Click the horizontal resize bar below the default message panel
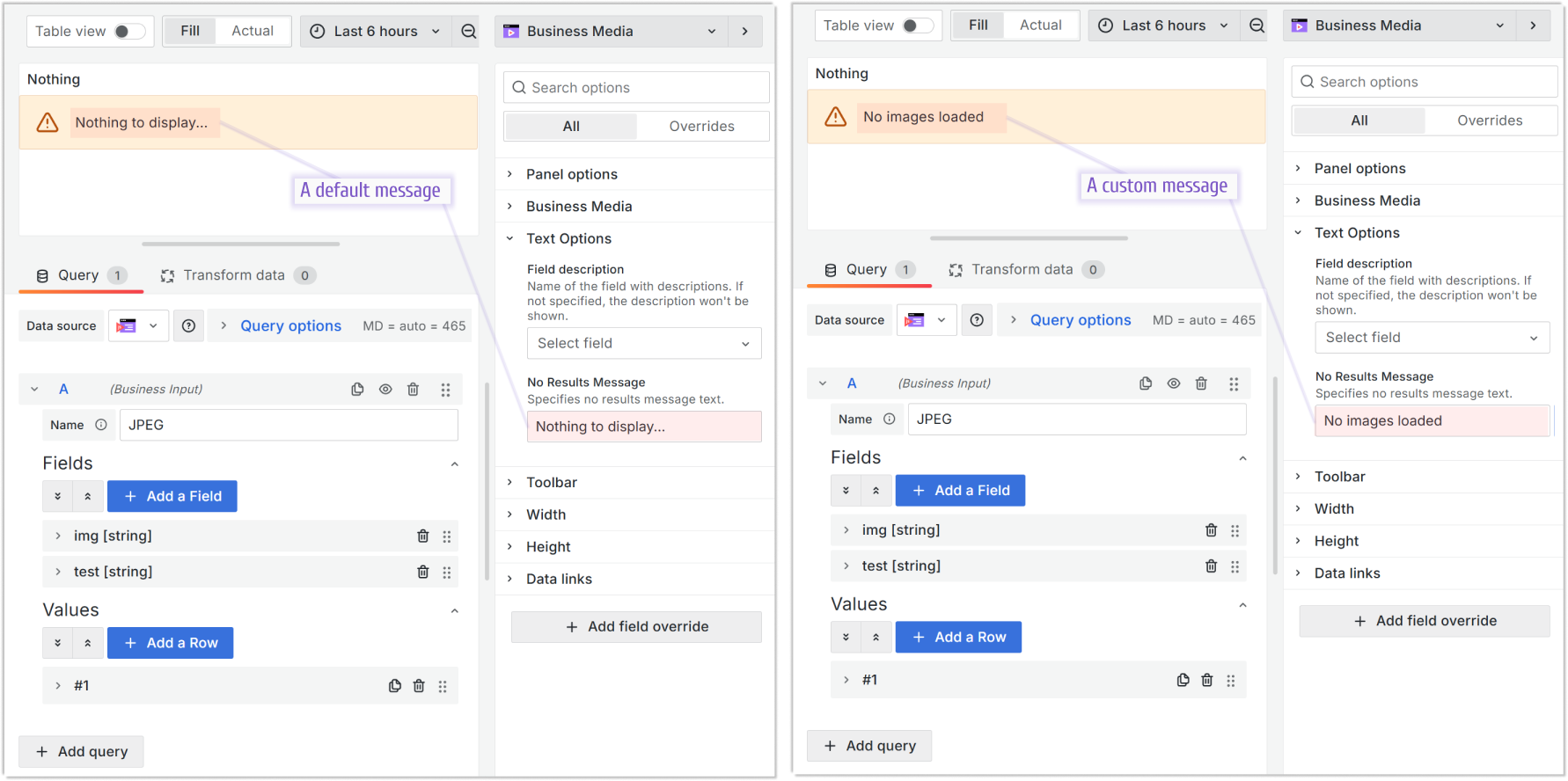Screen dimensions: 1568x781 [x=240, y=245]
